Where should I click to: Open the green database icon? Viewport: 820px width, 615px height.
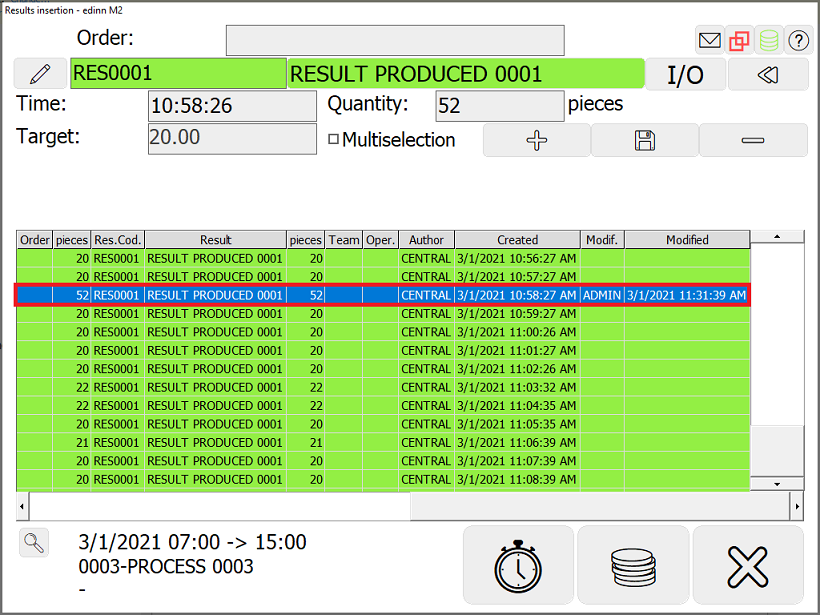769,40
